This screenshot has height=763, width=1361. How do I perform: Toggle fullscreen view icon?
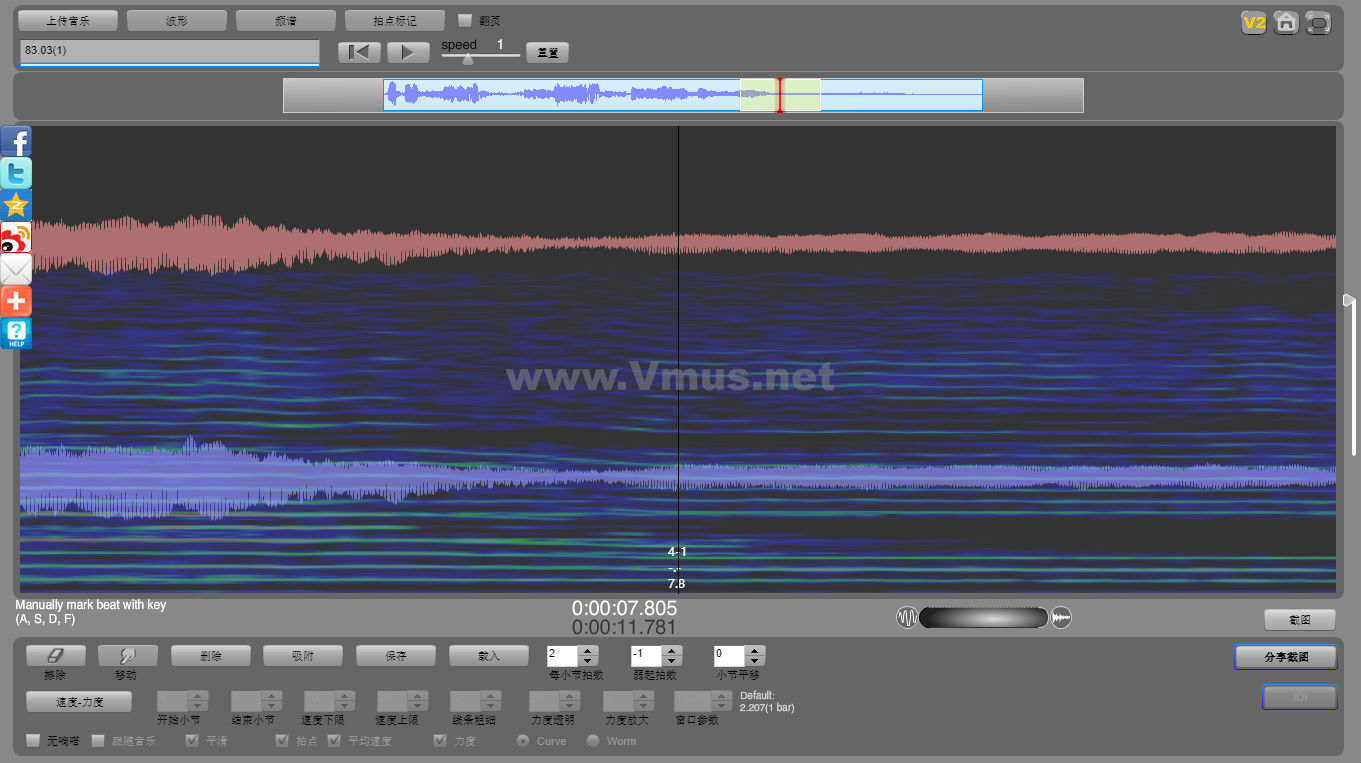point(1319,23)
